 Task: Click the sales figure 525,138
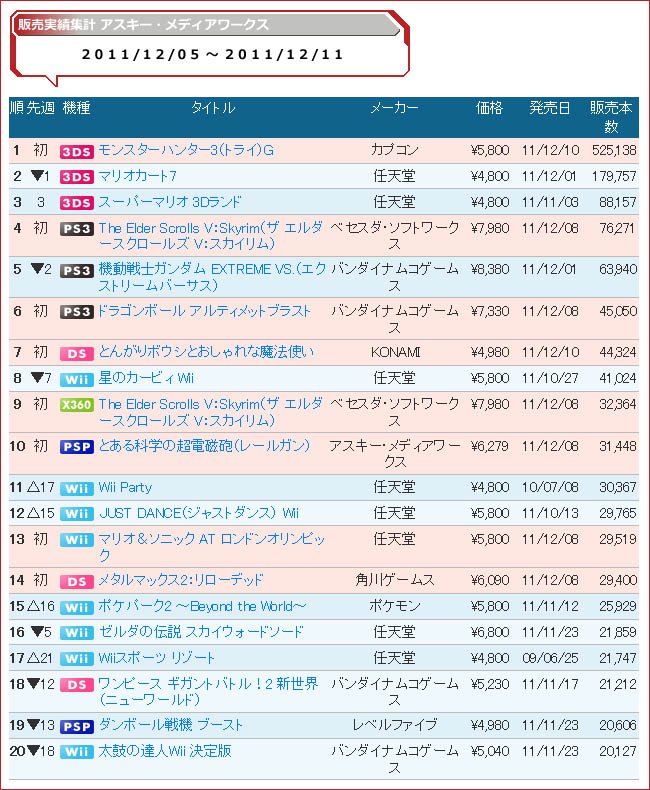coord(614,150)
